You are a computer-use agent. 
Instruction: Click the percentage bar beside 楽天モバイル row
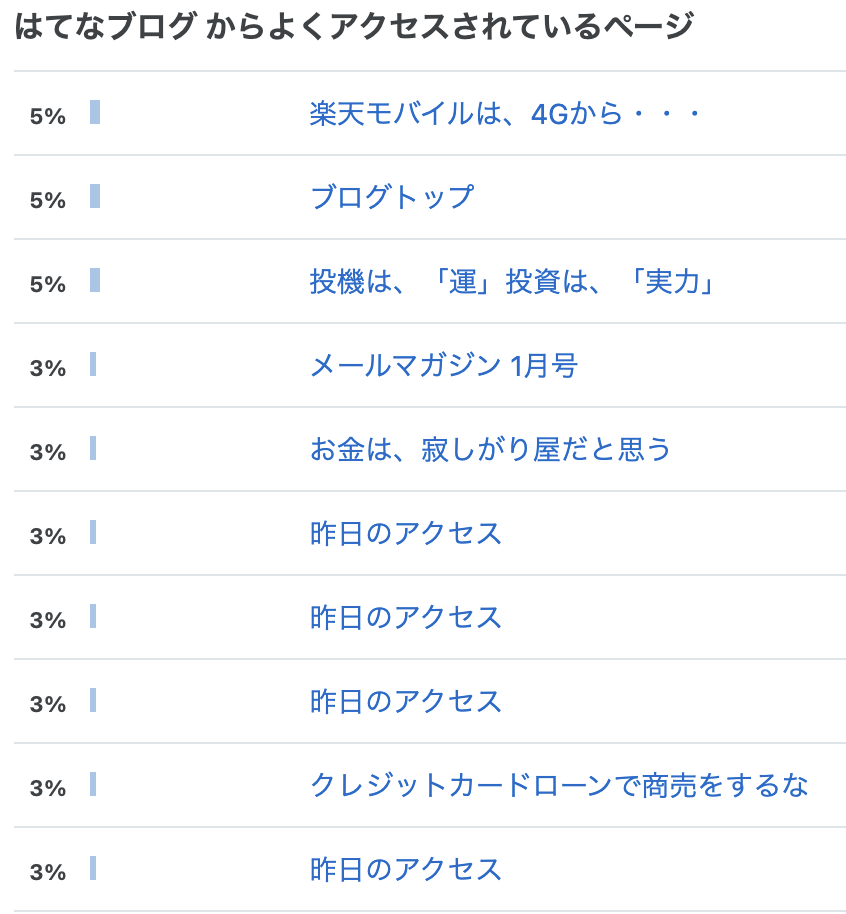(95, 112)
